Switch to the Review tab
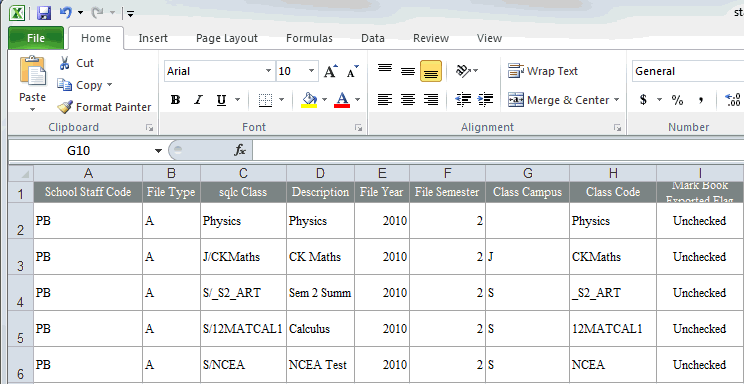This screenshot has width=744, height=384. tap(431, 38)
